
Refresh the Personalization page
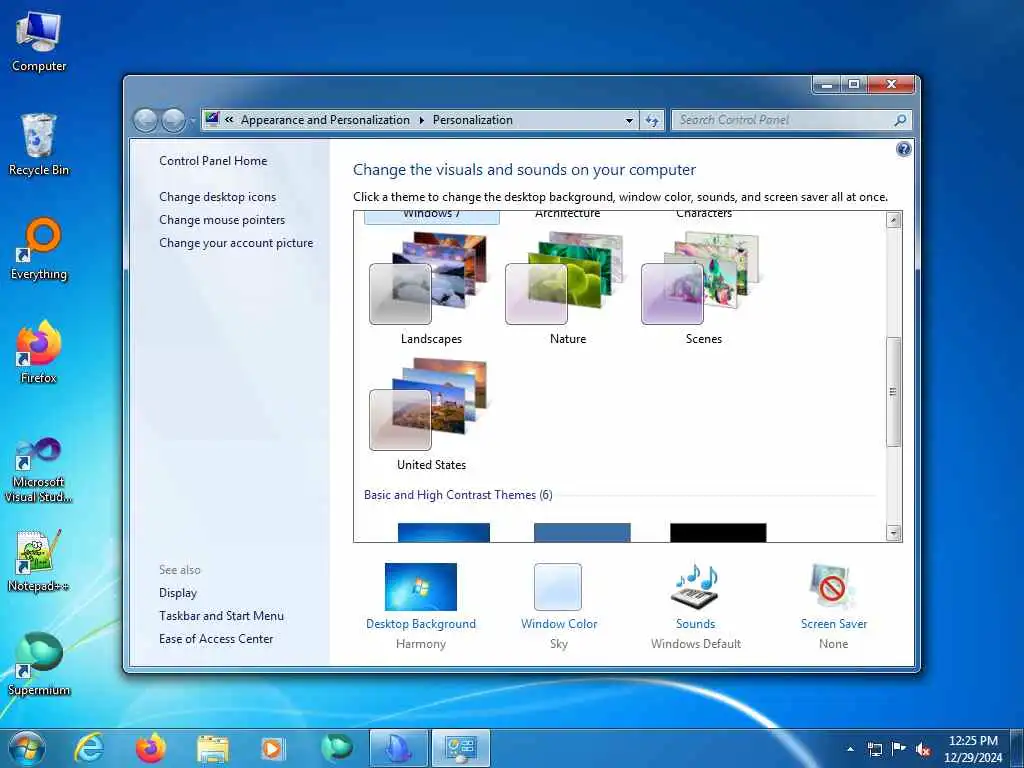tap(652, 120)
